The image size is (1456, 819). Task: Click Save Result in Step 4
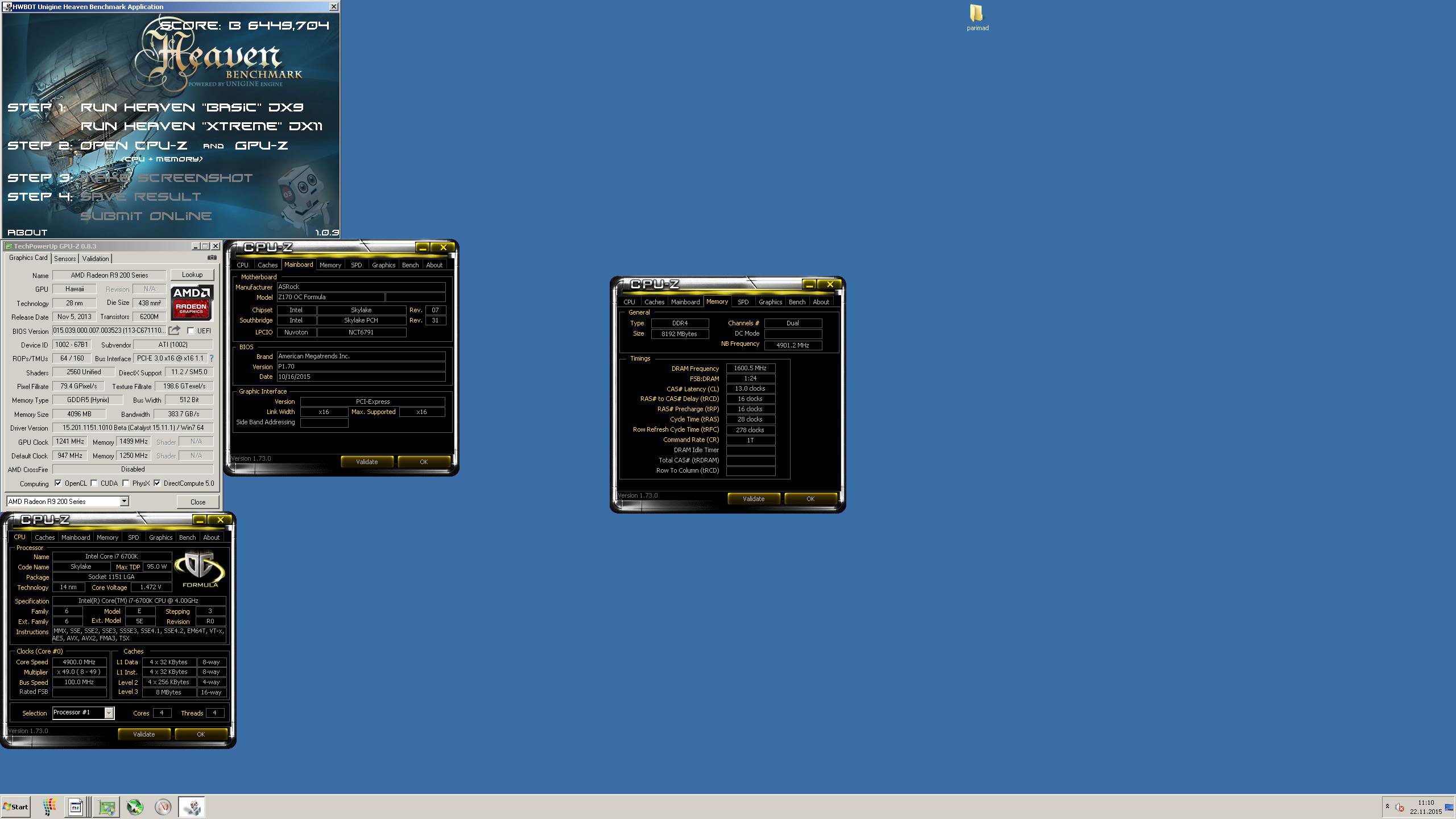tap(140, 196)
